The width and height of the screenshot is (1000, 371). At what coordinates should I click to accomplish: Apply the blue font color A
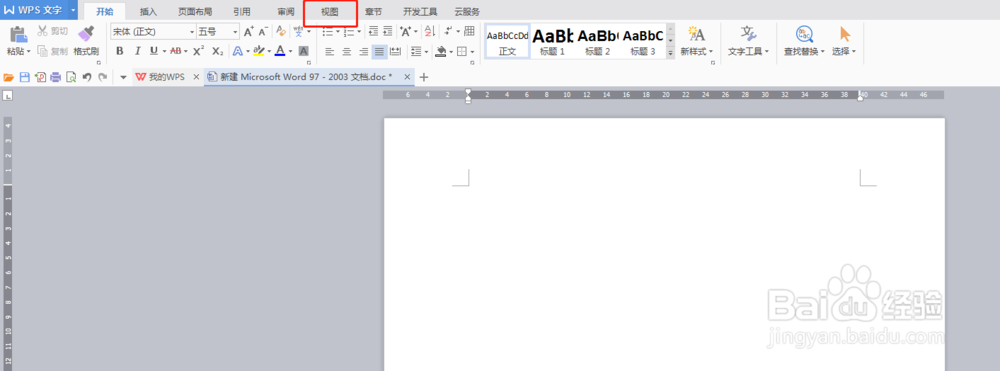(279, 51)
